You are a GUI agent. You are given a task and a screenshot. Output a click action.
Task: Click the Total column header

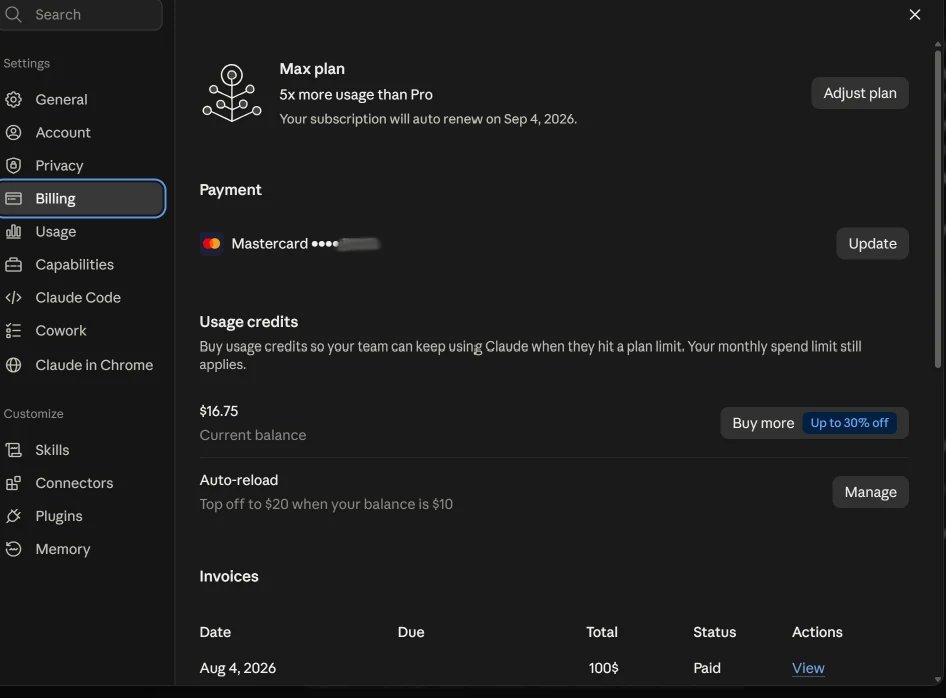[x=602, y=632]
